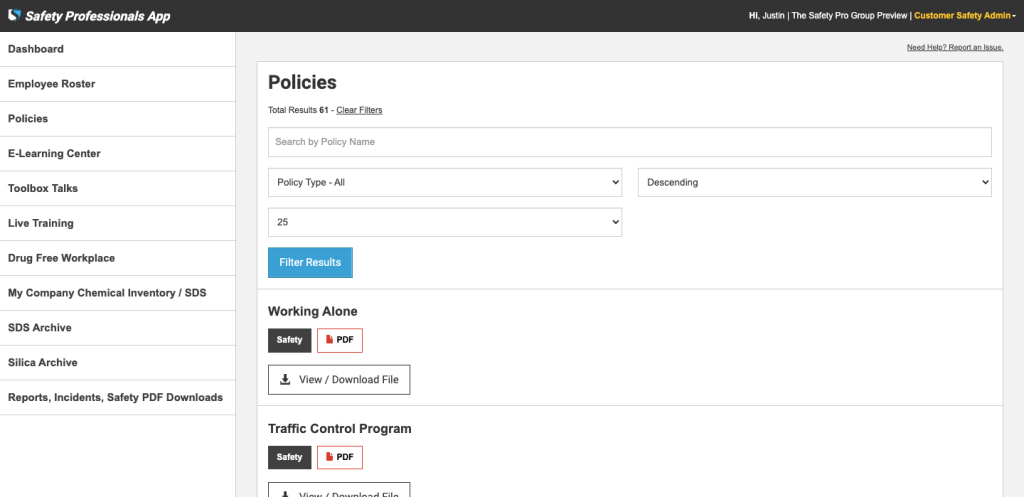Click the Search by Policy Name field
Image resolution: width=1024 pixels, height=497 pixels.
[x=630, y=142]
